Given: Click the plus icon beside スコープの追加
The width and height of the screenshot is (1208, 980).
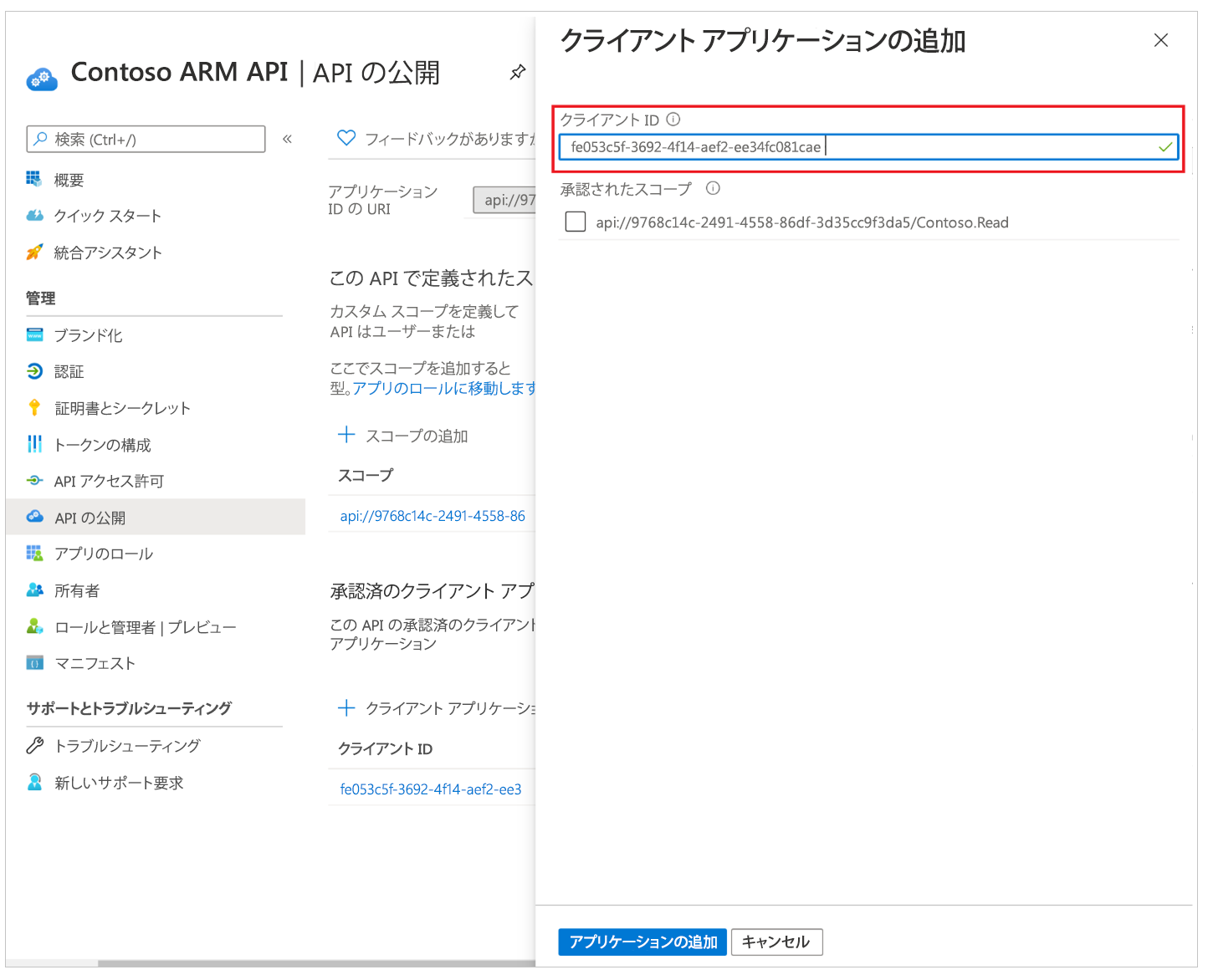Looking at the screenshot, I should [346, 435].
